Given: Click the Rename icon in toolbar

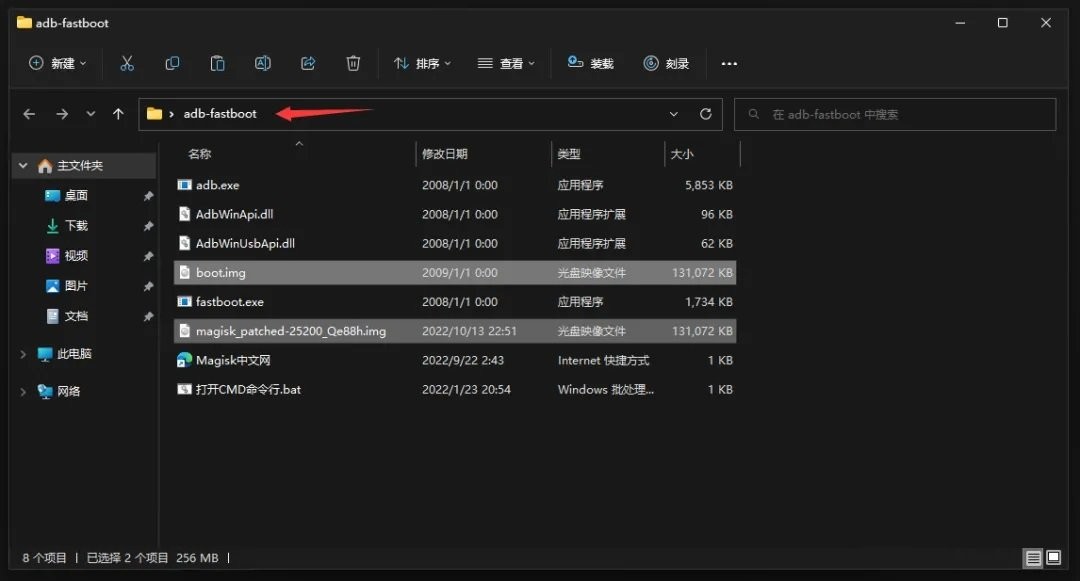Looking at the screenshot, I should click(262, 63).
